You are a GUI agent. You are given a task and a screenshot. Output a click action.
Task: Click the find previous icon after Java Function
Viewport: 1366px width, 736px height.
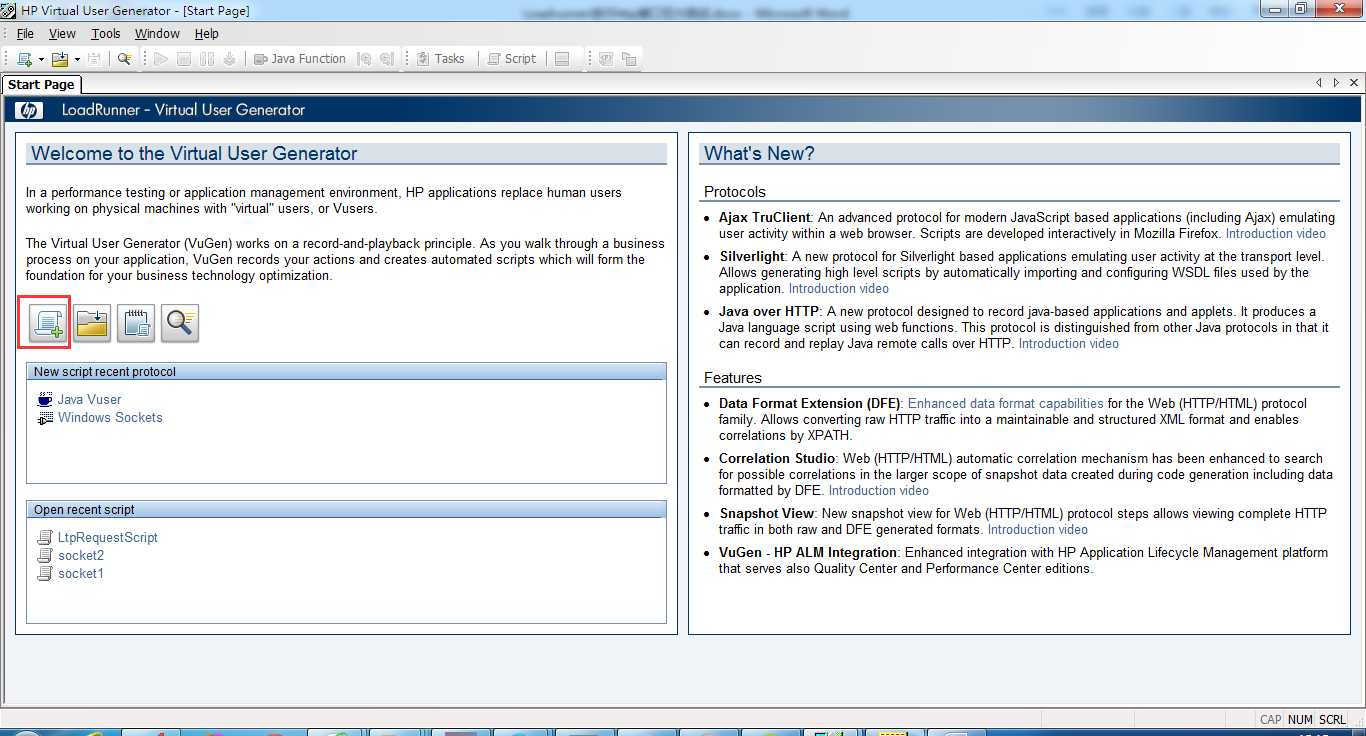click(364, 59)
